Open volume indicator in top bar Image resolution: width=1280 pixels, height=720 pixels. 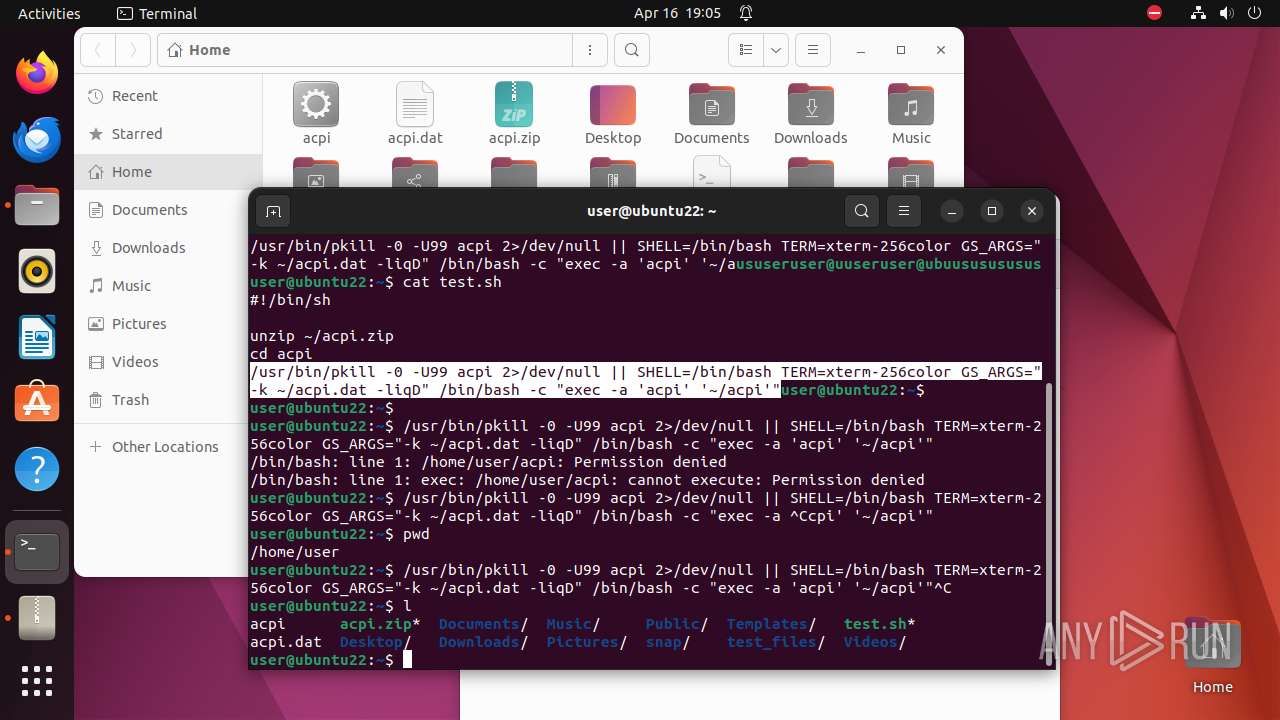click(x=1225, y=13)
